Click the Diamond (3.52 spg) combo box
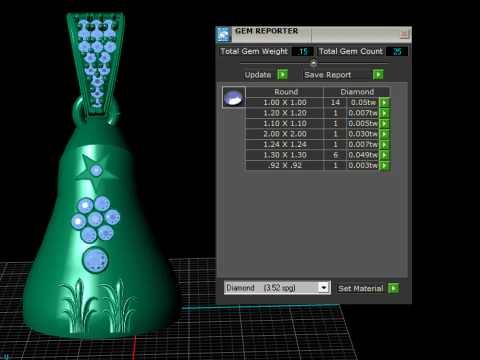This screenshot has height=360, width=480. (x=277, y=288)
